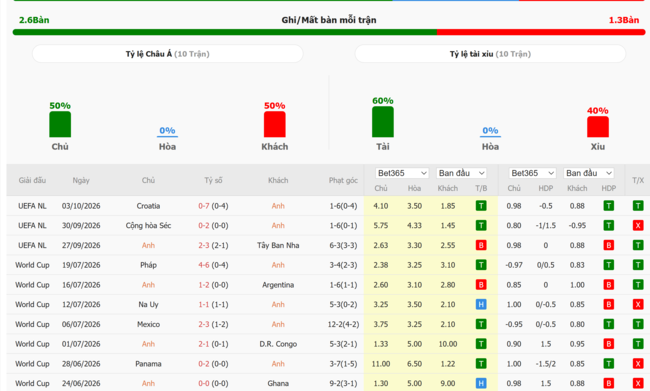
Task: Open the second Ban đầu odds dropdown
Action: 589,173
